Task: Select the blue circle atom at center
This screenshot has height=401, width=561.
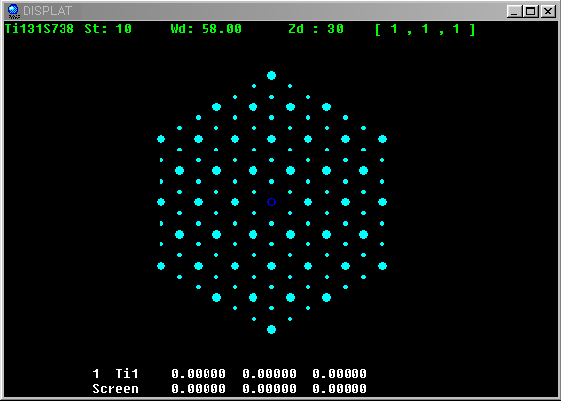Action: pyautogui.click(x=272, y=202)
